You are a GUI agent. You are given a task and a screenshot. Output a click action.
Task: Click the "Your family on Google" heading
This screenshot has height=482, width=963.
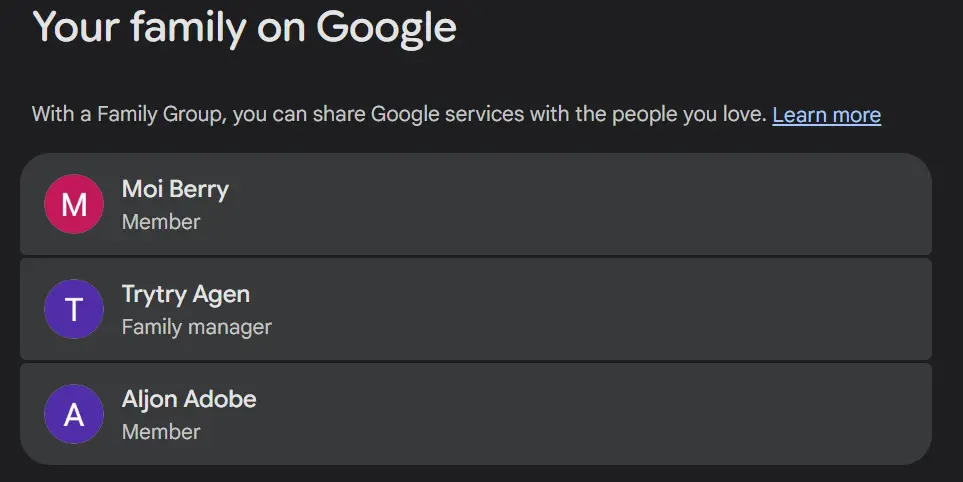(244, 28)
